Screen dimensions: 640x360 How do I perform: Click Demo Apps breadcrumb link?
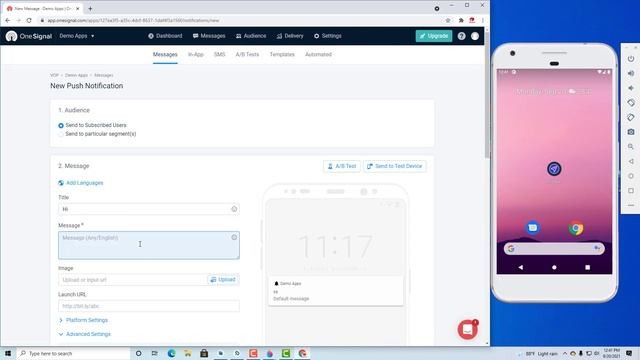pyautogui.click(x=76, y=75)
